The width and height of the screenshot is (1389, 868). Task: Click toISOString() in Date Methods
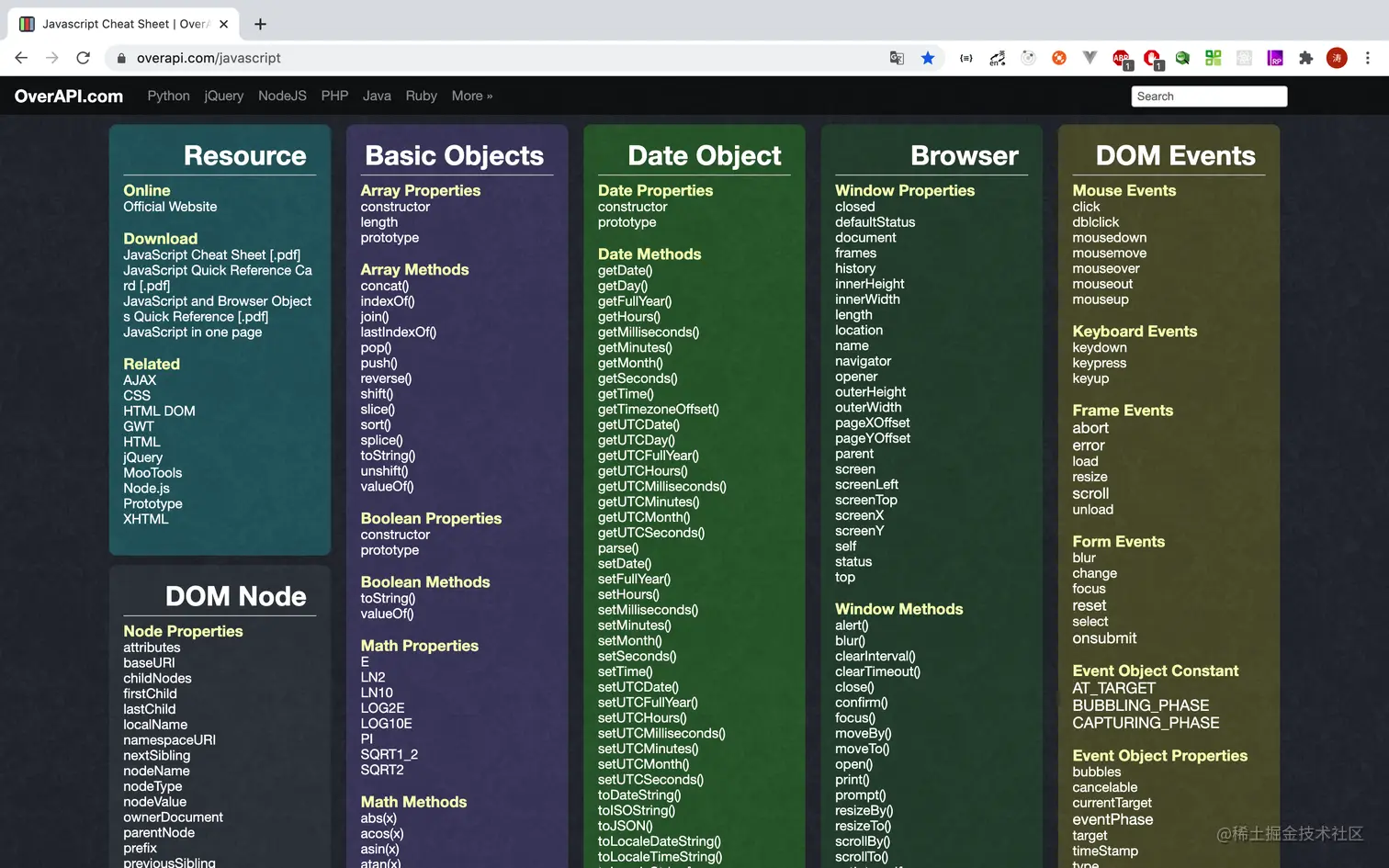tap(637, 810)
